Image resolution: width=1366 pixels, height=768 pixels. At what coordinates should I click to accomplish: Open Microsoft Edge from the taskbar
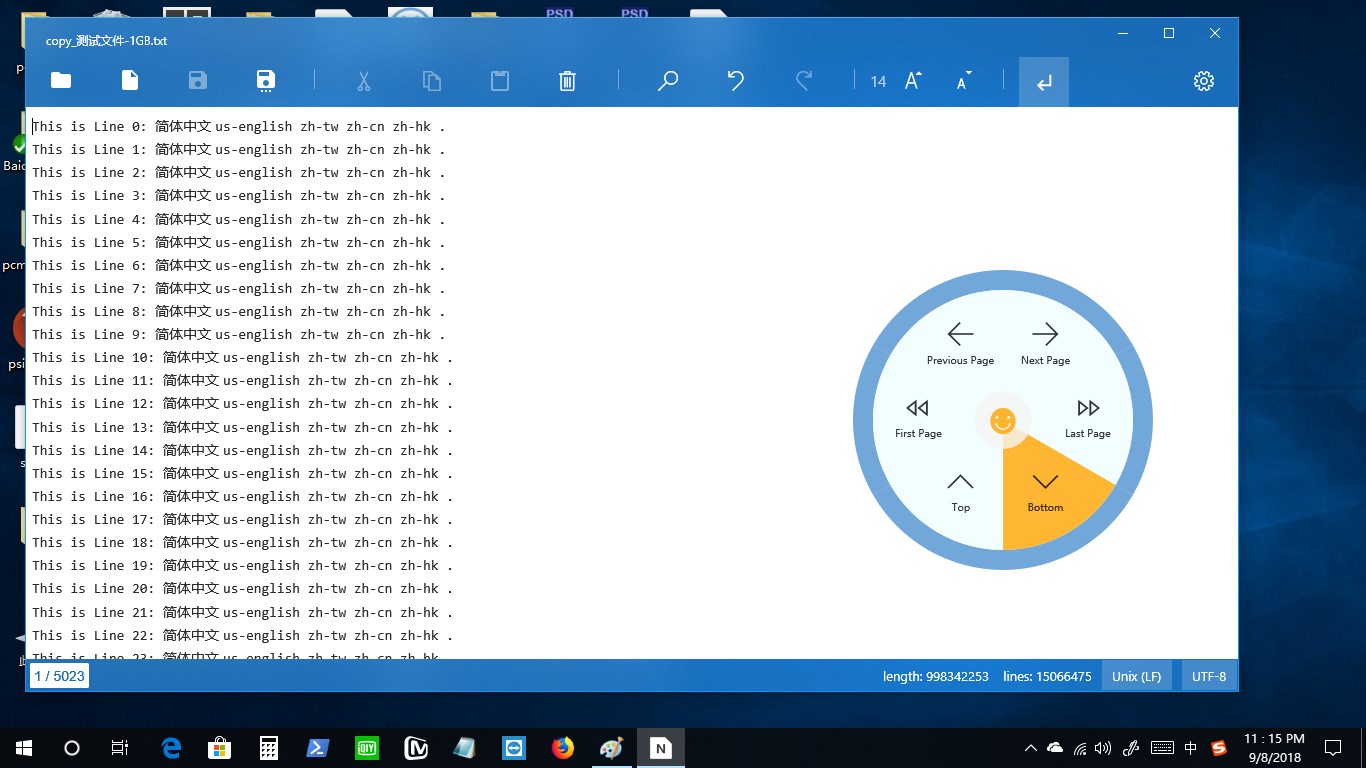171,748
